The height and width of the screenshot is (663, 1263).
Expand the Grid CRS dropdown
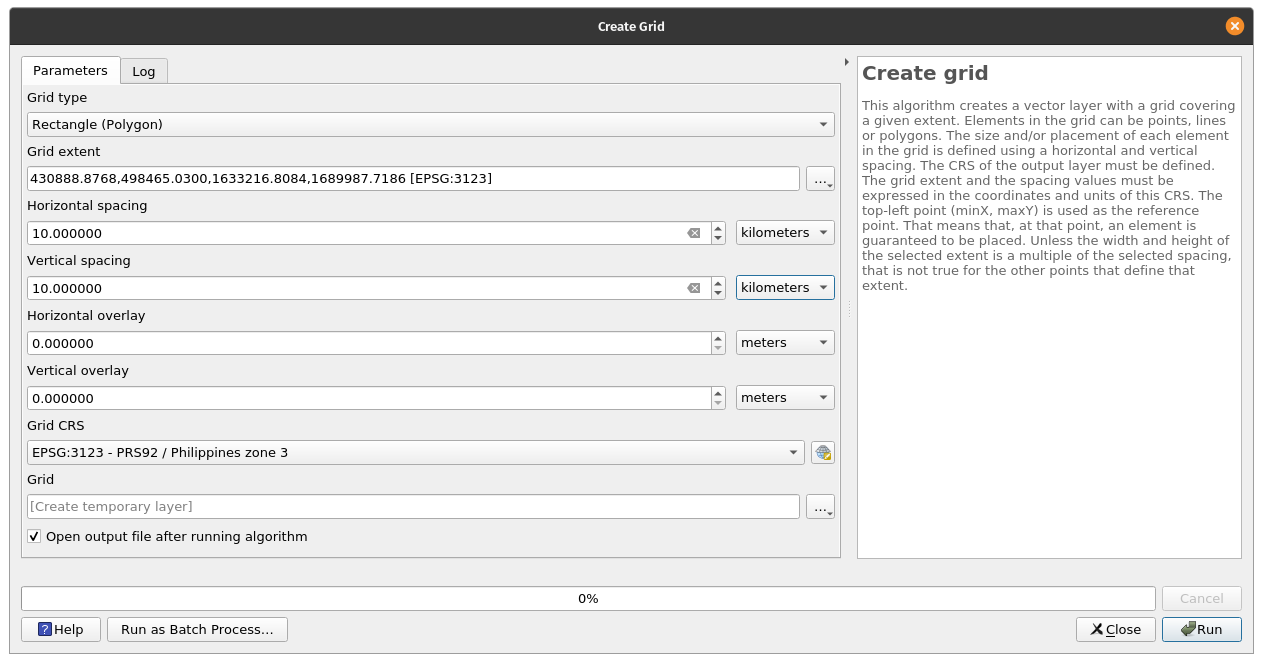pyautogui.click(x=415, y=452)
